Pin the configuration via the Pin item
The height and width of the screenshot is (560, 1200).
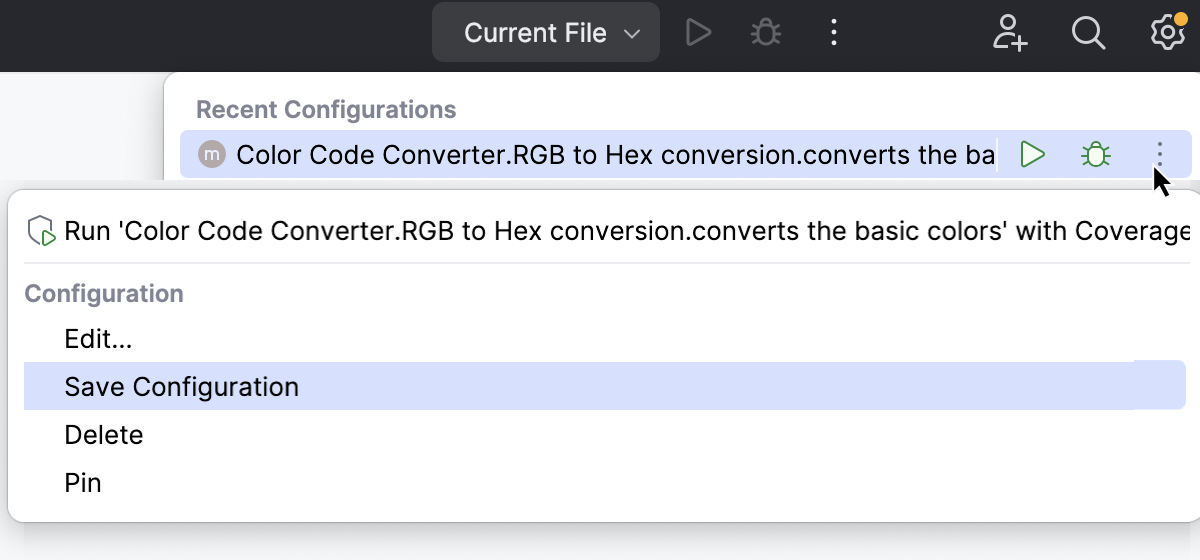click(x=83, y=483)
